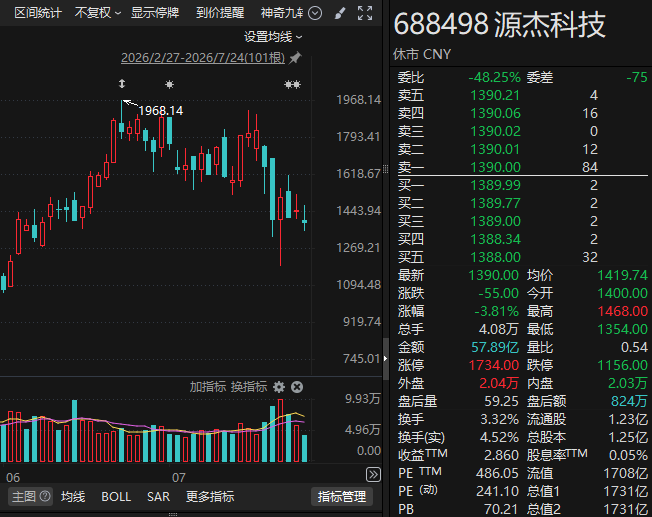The height and width of the screenshot is (517, 652).
Task: Click the 1968.14 price axis label
Action: click(358, 100)
